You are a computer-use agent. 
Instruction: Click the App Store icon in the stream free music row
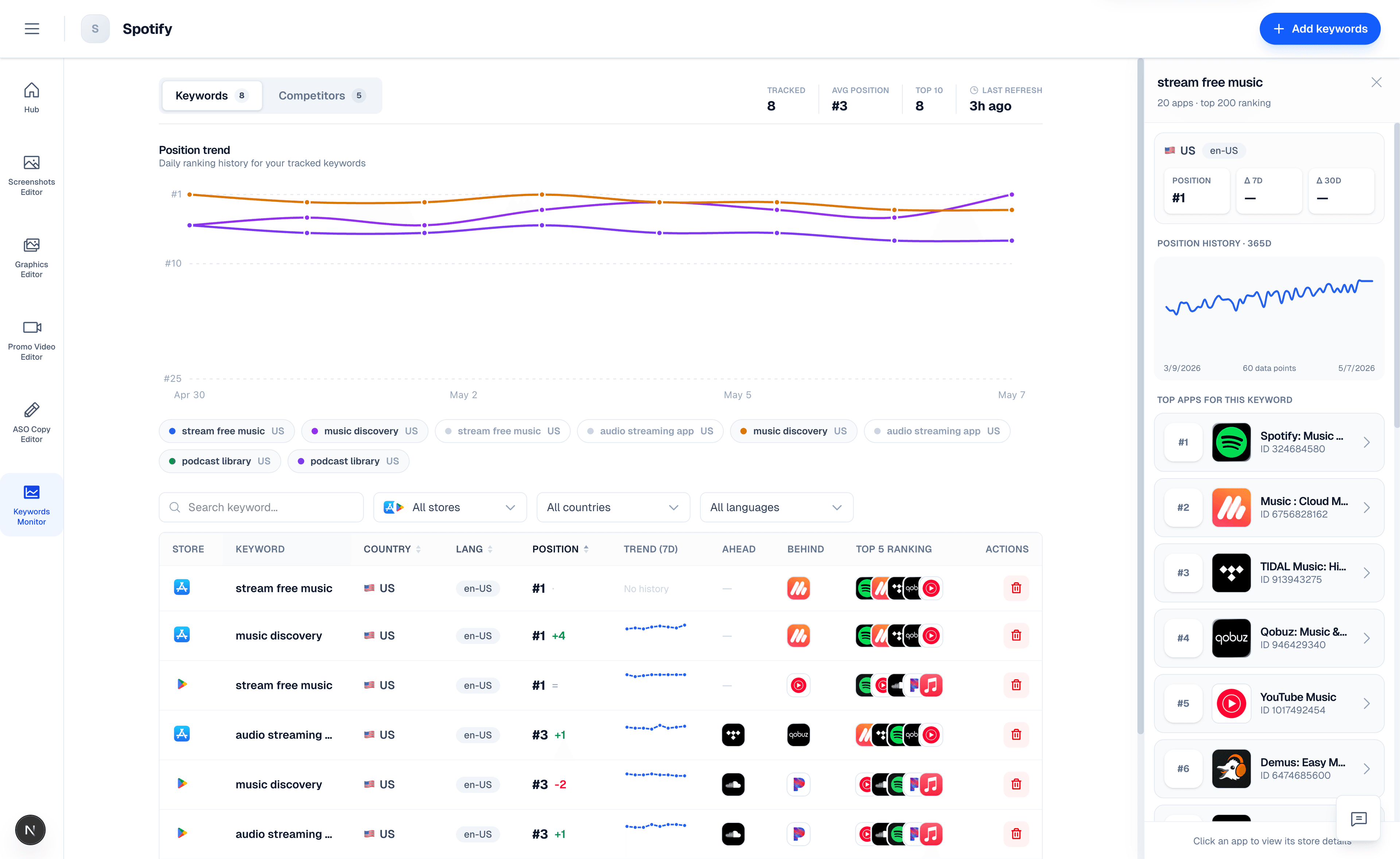(x=182, y=587)
